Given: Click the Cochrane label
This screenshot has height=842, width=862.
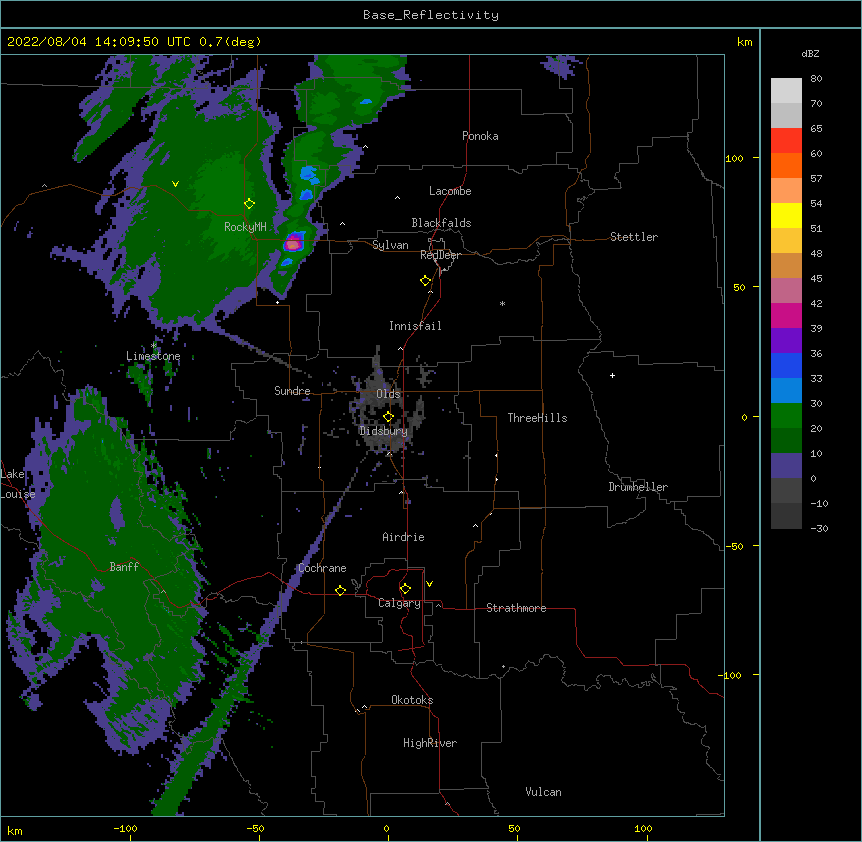Looking at the screenshot, I should [x=322, y=568].
